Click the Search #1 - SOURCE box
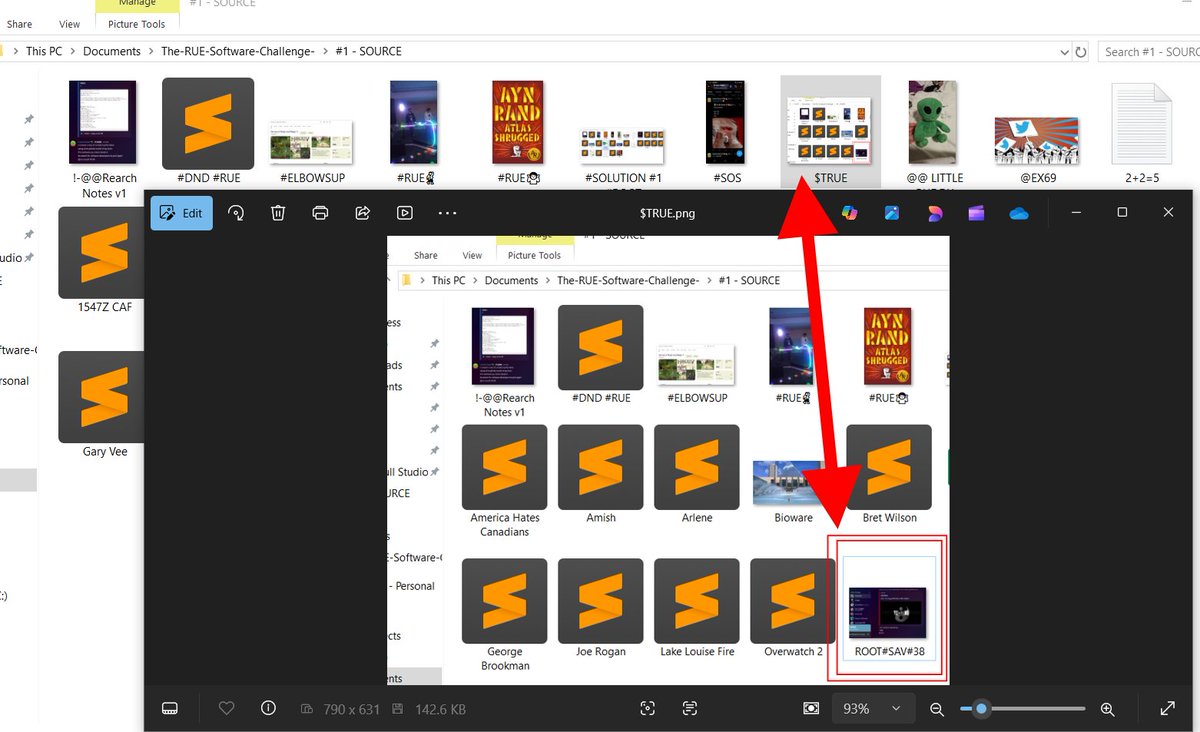Image resolution: width=1200 pixels, height=732 pixels. tap(1148, 52)
